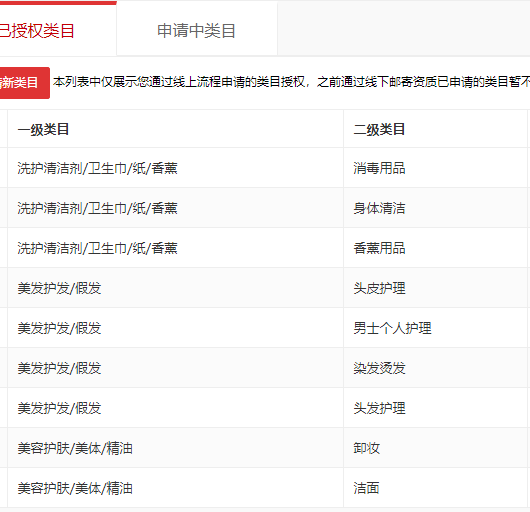530x512 pixels.
Task: Switch to the 已授权类目 tab
Action: click(37, 31)
